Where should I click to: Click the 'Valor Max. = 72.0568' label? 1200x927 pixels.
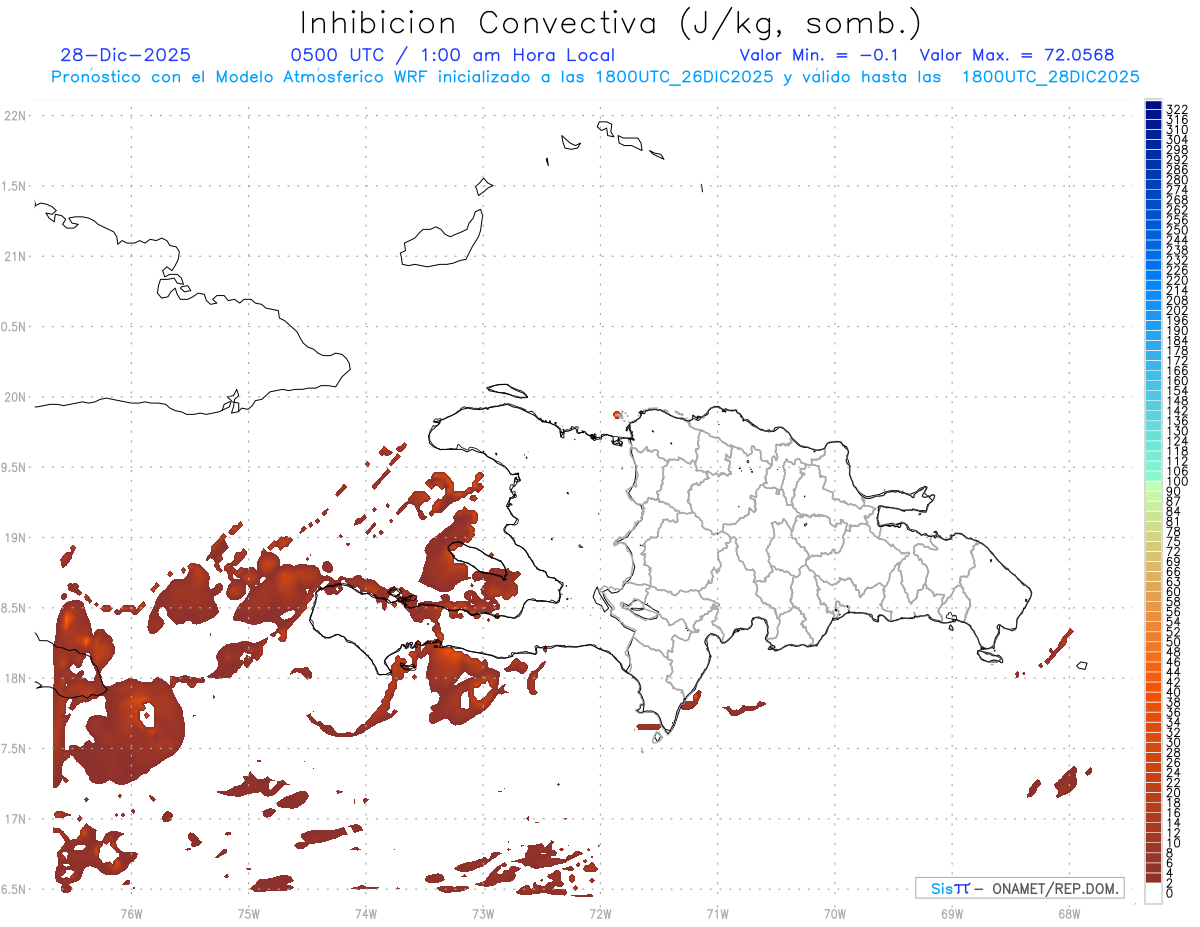pyautogui.click(x=1017, y=56)
